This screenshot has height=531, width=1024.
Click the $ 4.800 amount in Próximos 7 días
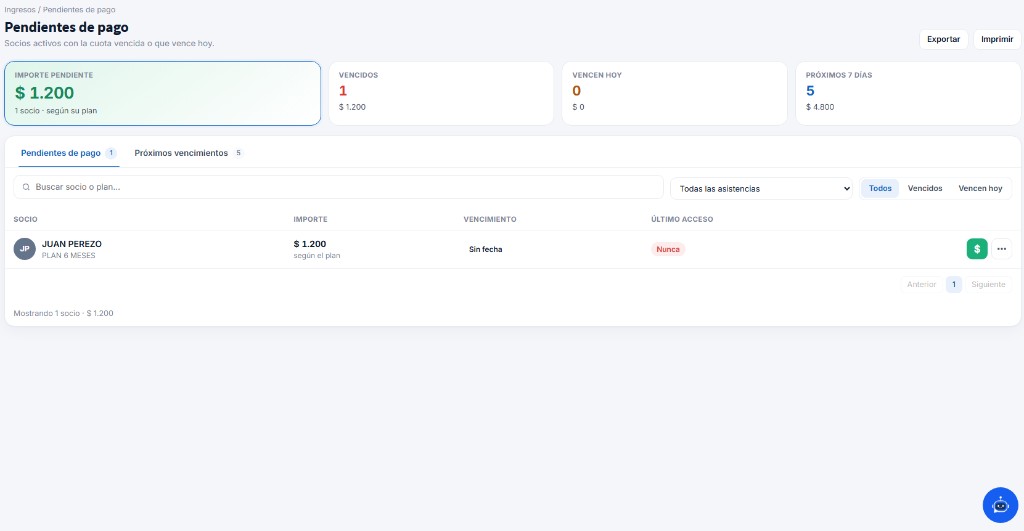820,107
